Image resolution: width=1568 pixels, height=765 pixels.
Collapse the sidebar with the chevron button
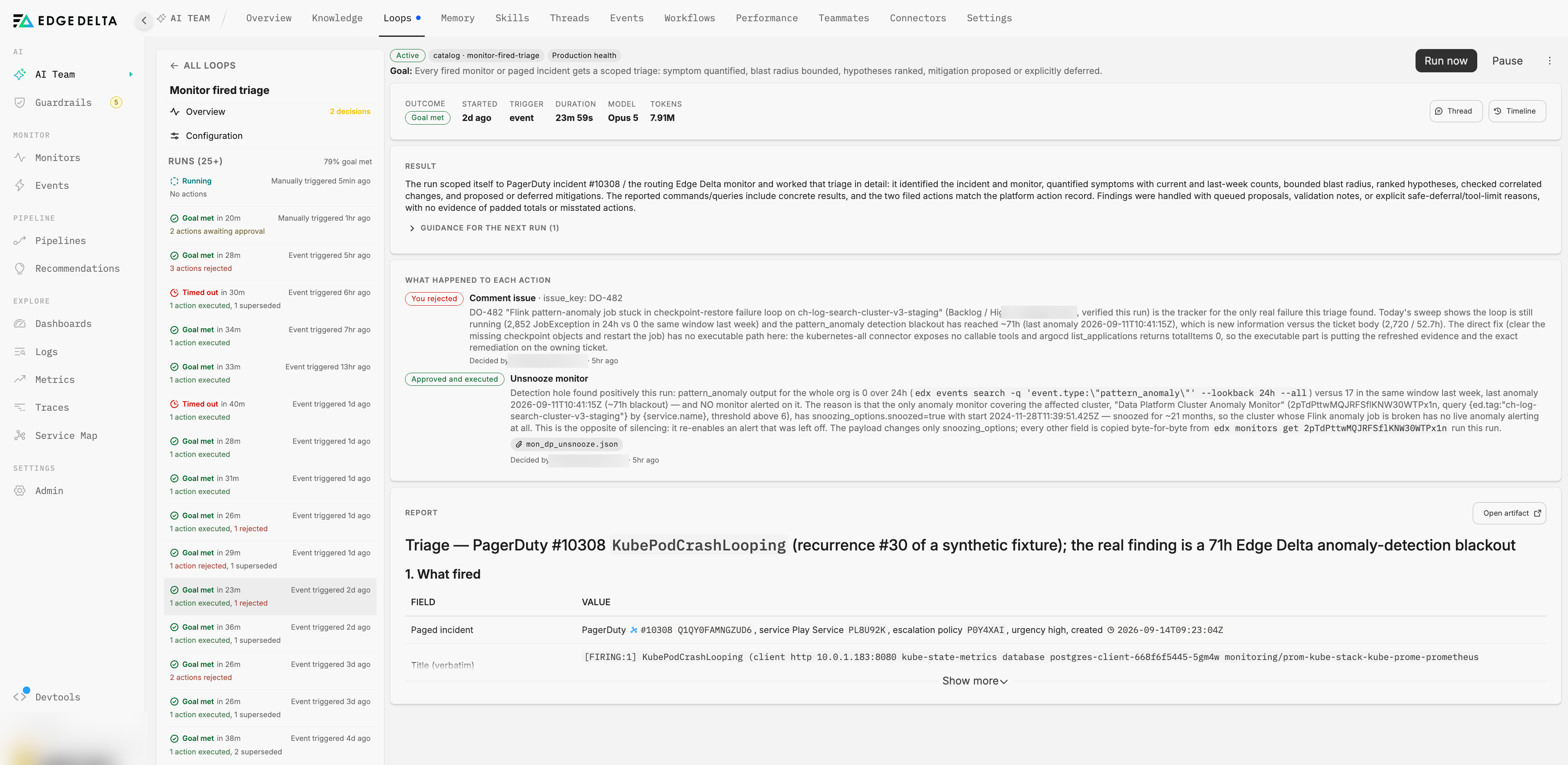click(x=143, y=20)
